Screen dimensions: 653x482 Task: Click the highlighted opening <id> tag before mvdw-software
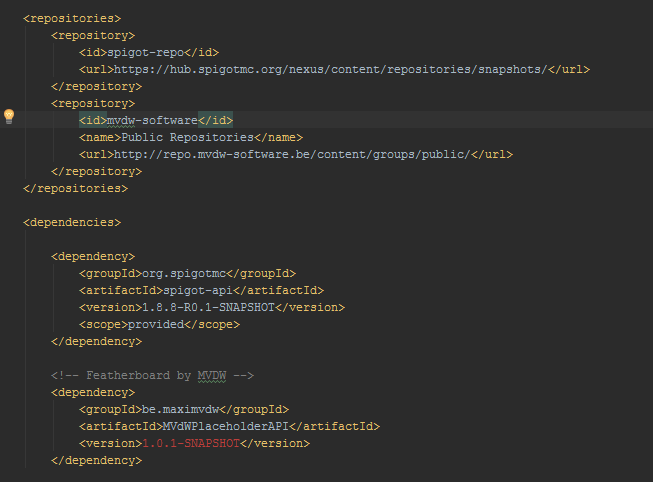93,120
